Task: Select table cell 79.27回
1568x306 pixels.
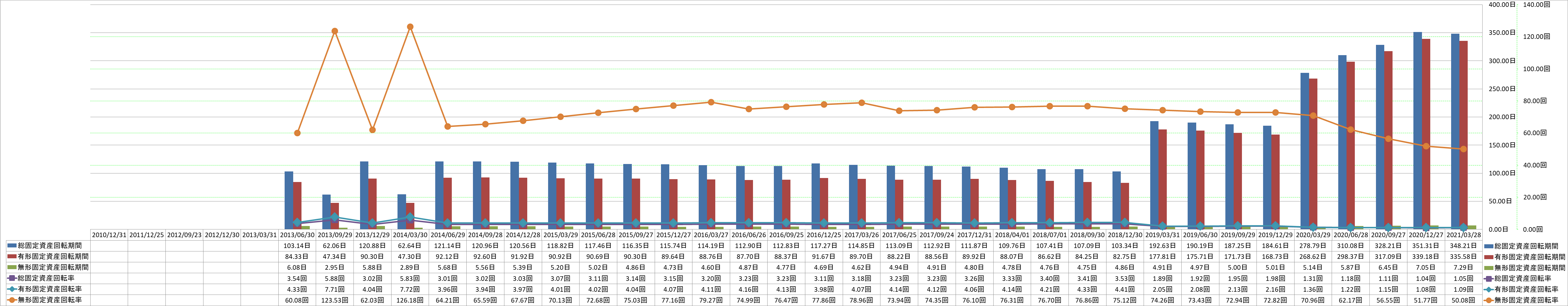Action: click(x=711, y=301)
